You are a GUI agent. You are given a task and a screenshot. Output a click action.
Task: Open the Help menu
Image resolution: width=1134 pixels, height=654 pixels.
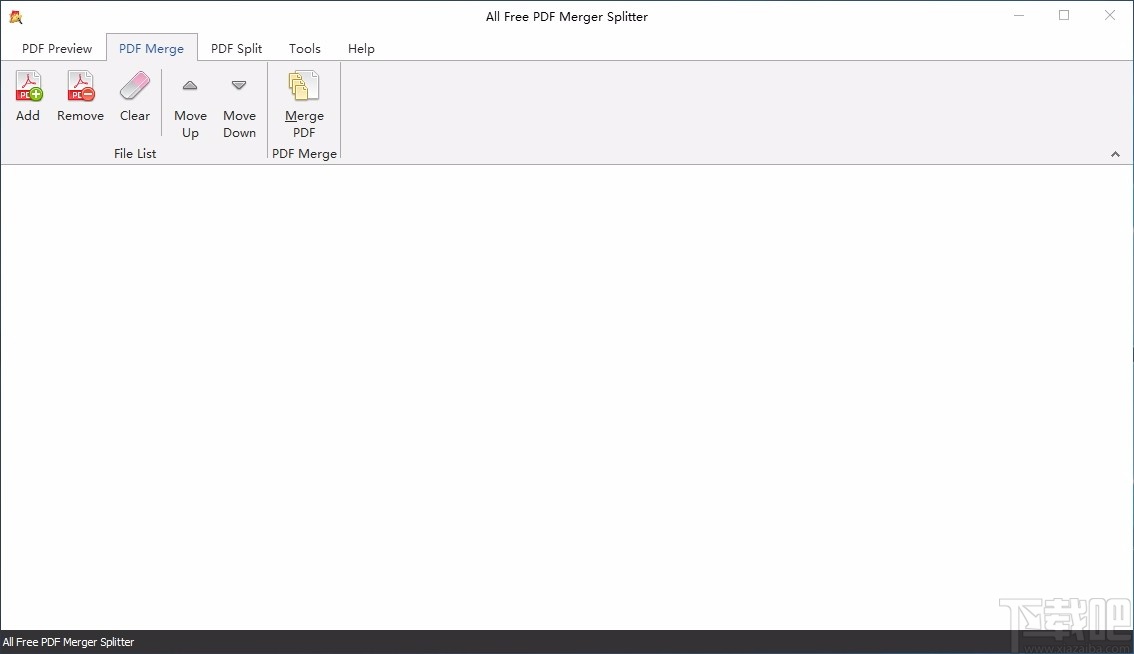[x=361, y=48]
